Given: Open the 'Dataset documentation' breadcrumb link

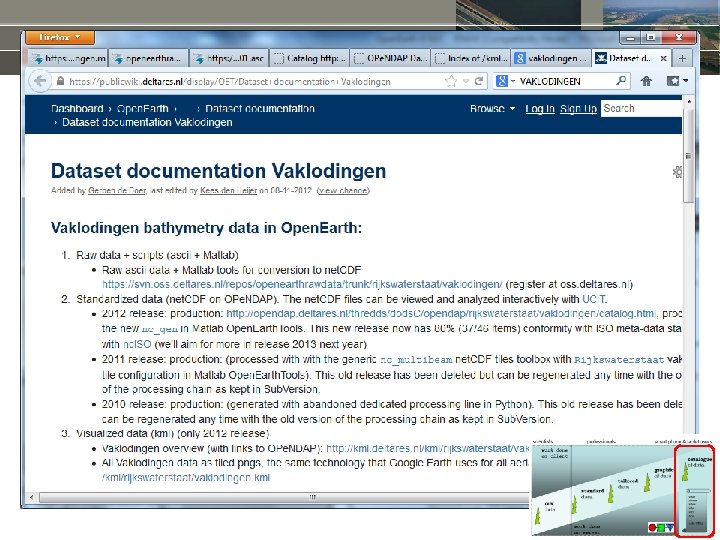Looking at the screenshot, I should coord(260,109).
